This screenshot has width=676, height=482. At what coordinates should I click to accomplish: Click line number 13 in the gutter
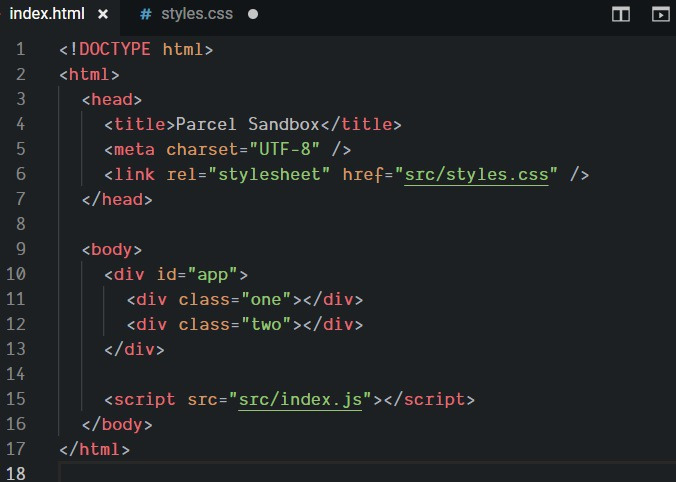[x=16, y=349]
